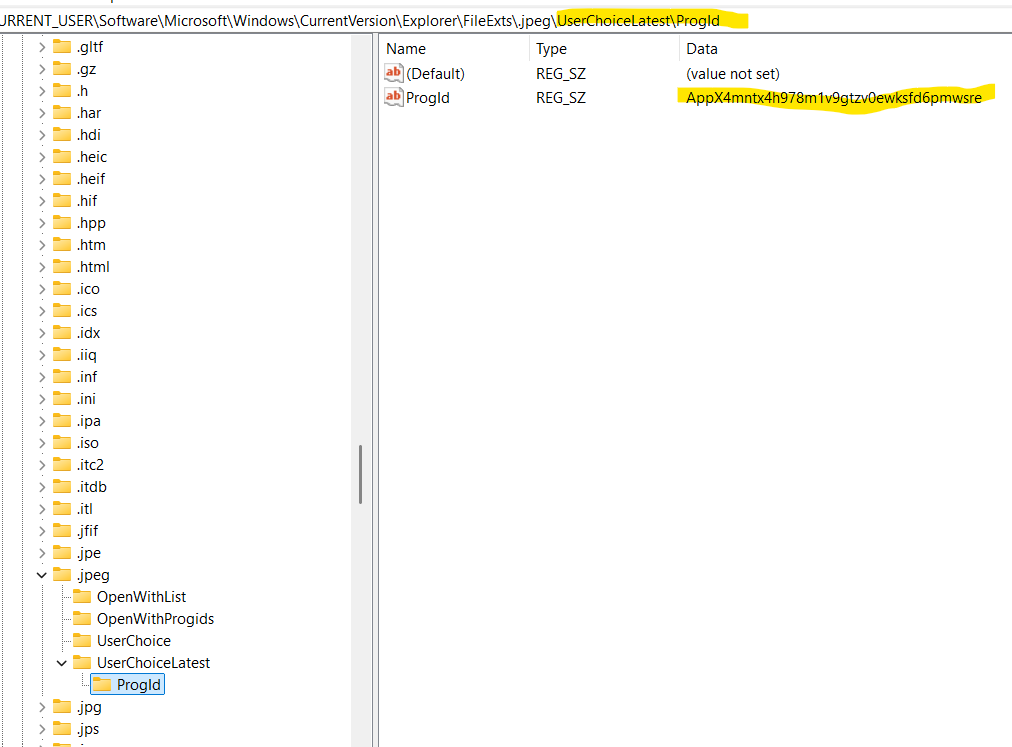
Task: Select the OpenWithList subkey label
Action: (x=141, y=597)
